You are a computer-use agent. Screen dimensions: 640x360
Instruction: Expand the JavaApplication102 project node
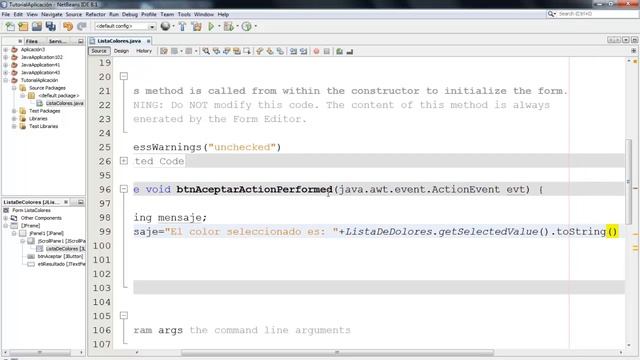pyautogui.click(x=6, y=57)
